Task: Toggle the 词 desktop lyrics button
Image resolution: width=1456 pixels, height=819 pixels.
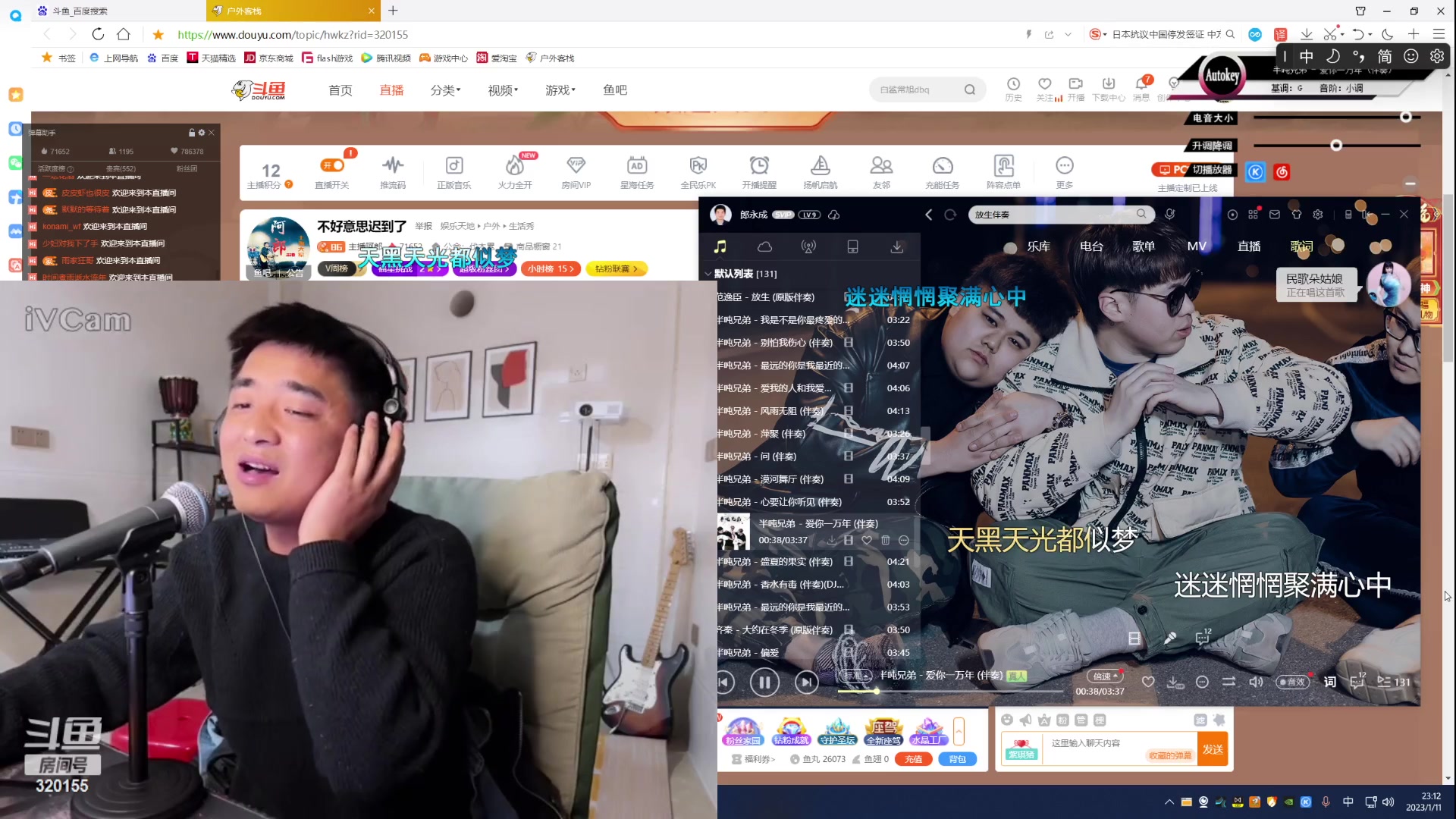Action: pyautogui.click(x=1330, y=682)
